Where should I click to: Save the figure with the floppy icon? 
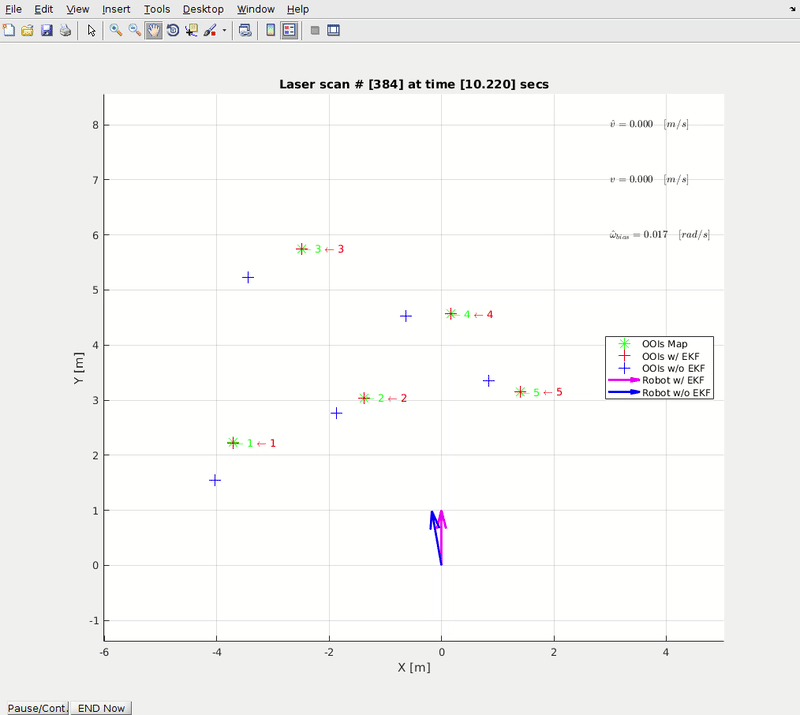46,31
